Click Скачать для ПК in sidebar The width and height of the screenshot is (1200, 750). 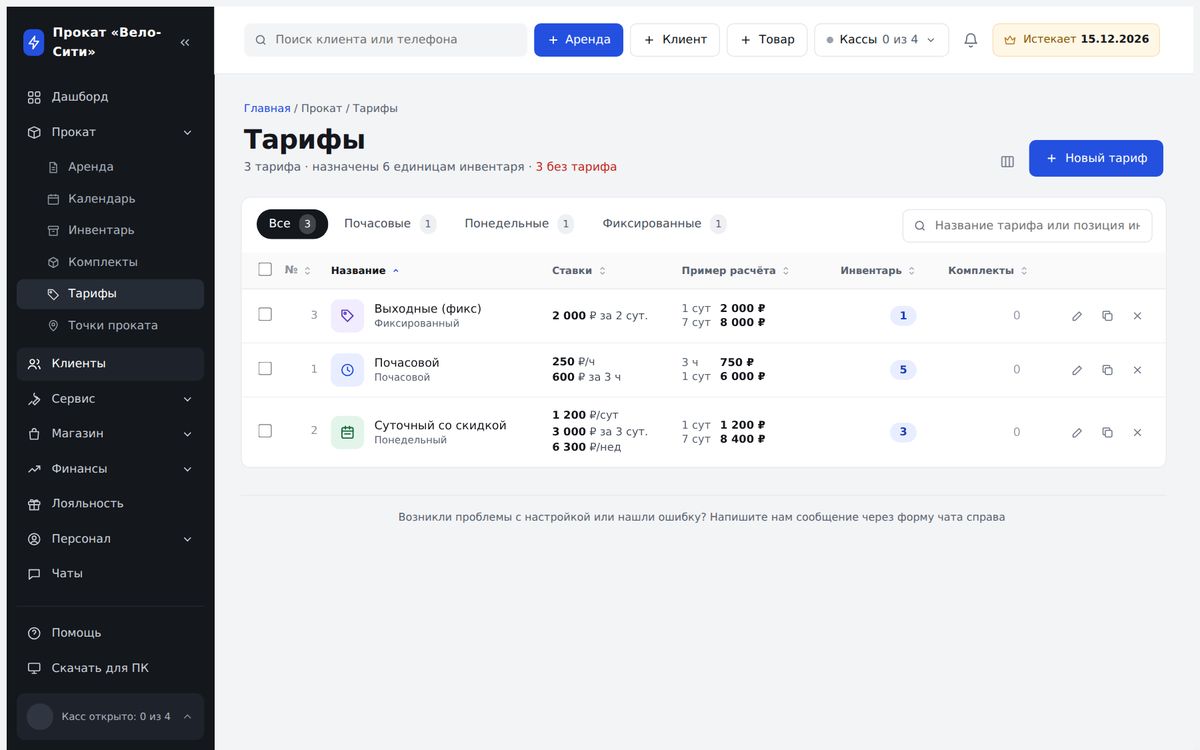coord(110,668)
